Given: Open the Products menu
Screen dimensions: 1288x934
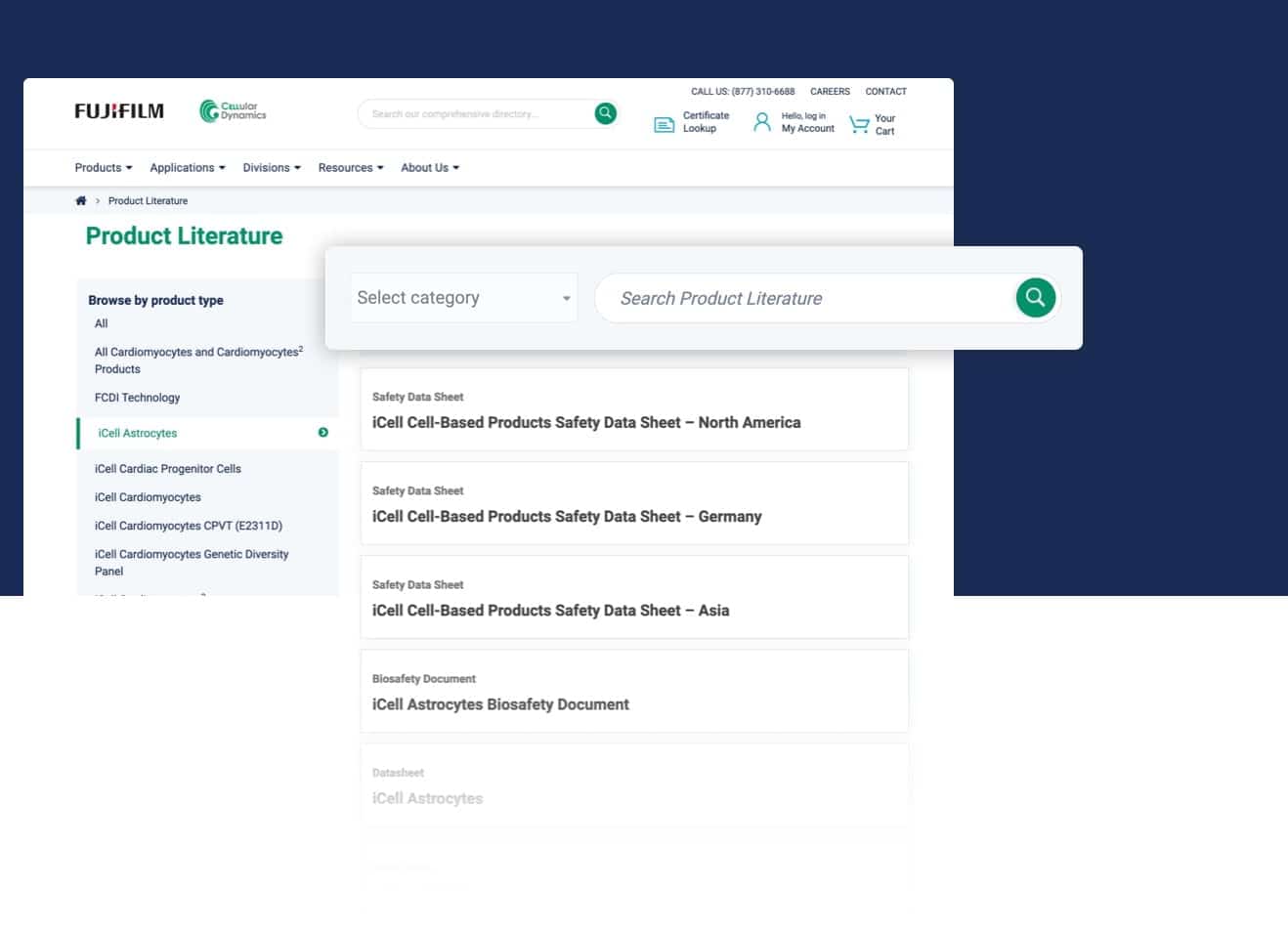Looking at the screenshot, I should [104, 168].
